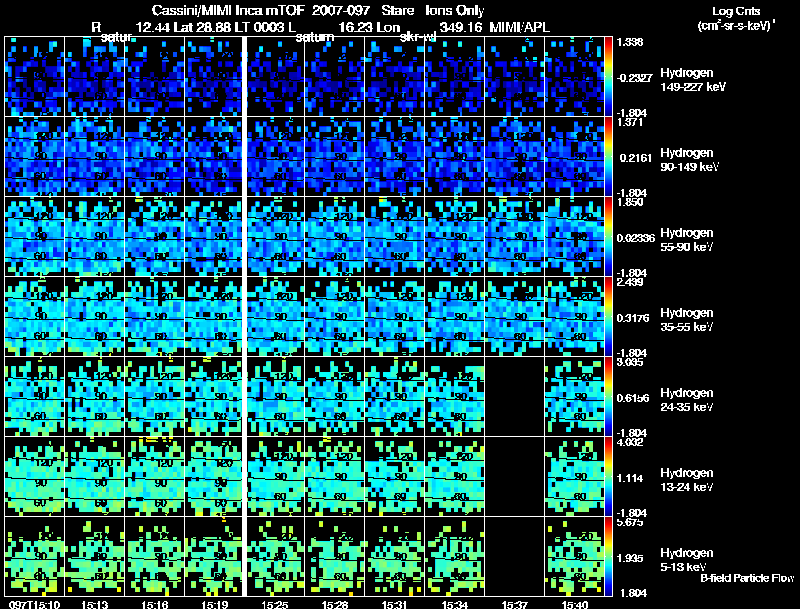
Task: Open the 24-35 keV image panel at 15:31
Action: 395,397
